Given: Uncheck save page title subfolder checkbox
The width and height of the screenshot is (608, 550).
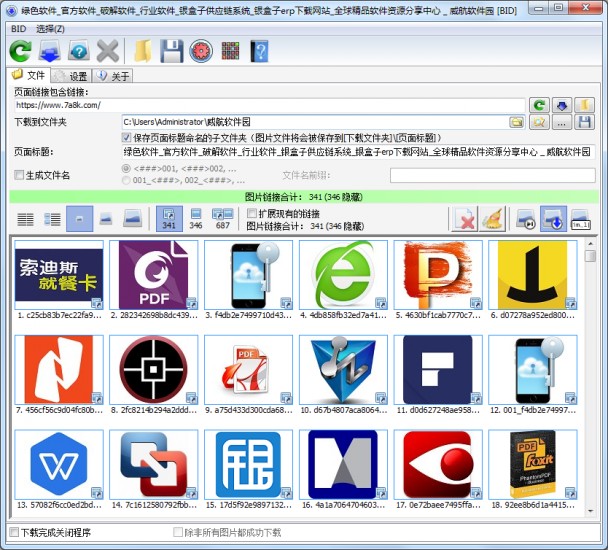Looking at the screenshot, I should pos(127,137).
